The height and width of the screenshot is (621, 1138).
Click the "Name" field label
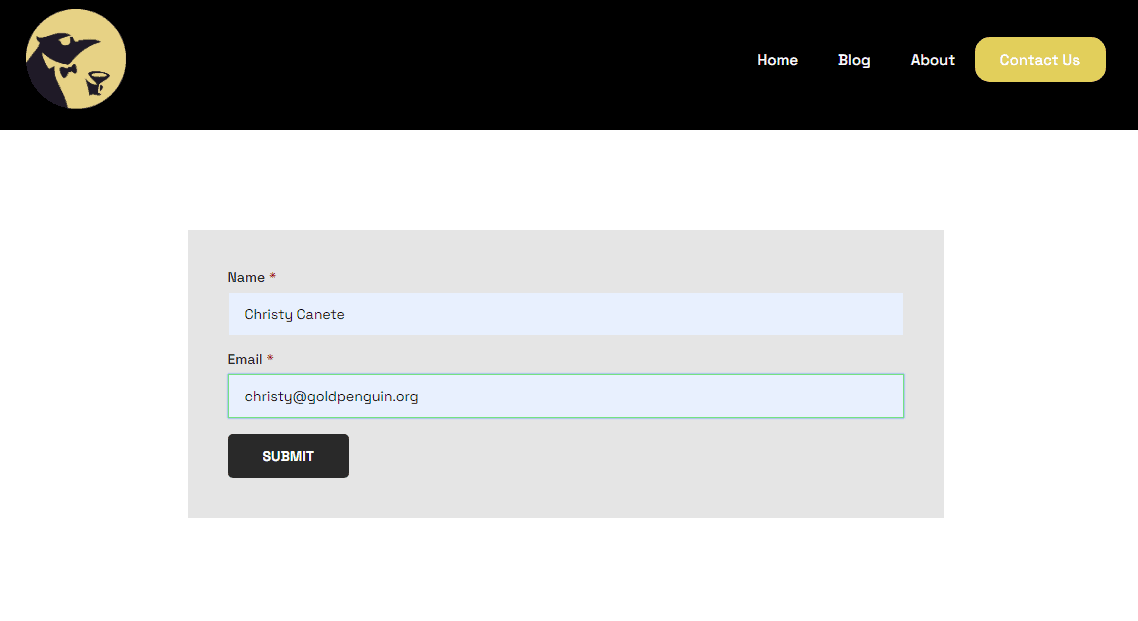pyautogui.click(x=246, y=278)
